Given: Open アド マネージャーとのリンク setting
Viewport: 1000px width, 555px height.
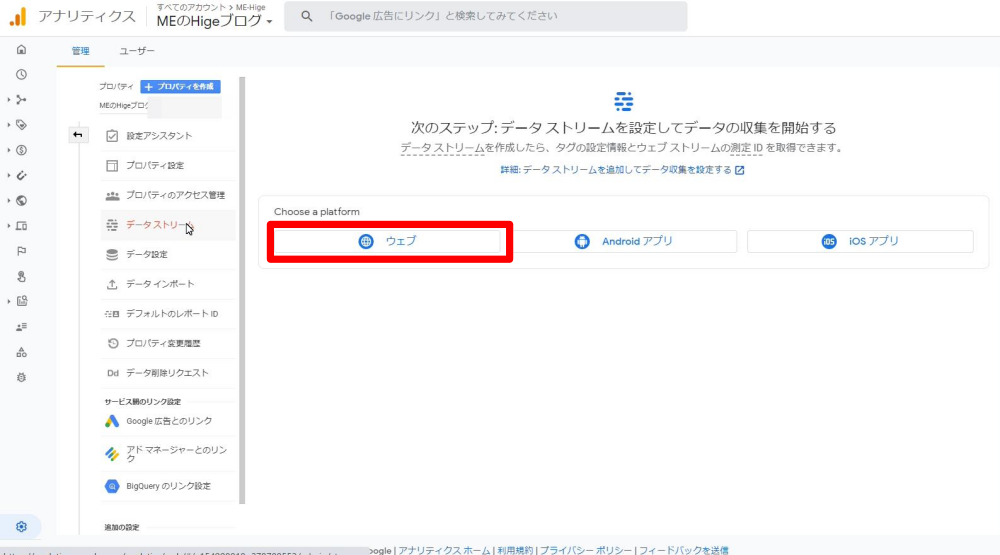Looking at the screenshot, I should click(x=168, y=454).
